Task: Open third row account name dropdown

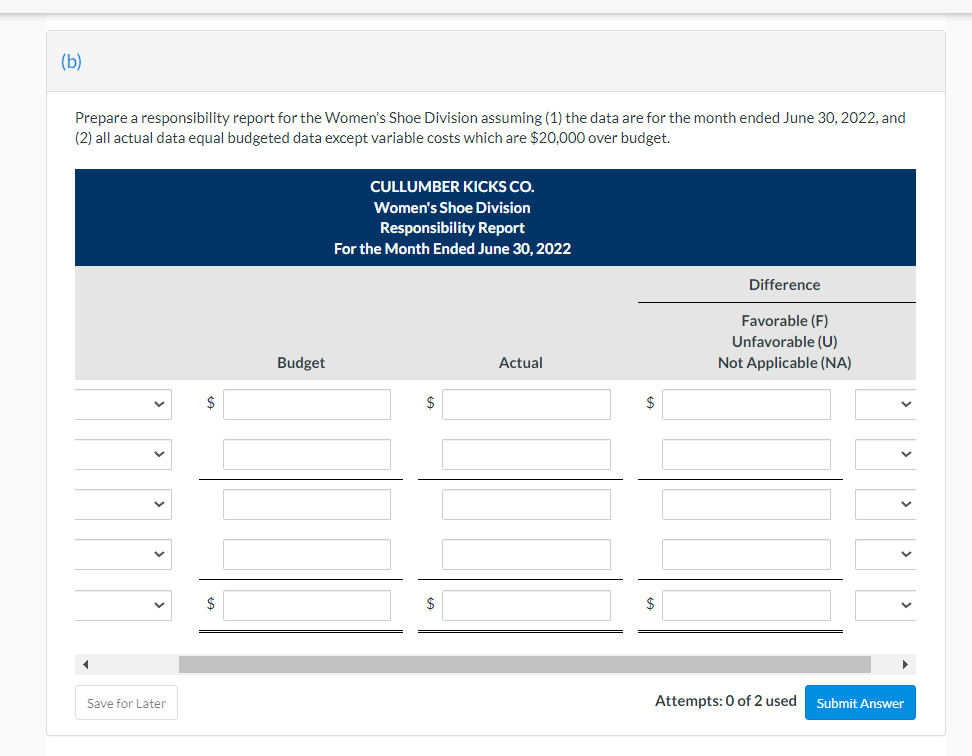Action: pyautogui.click(x=123, y=504)
